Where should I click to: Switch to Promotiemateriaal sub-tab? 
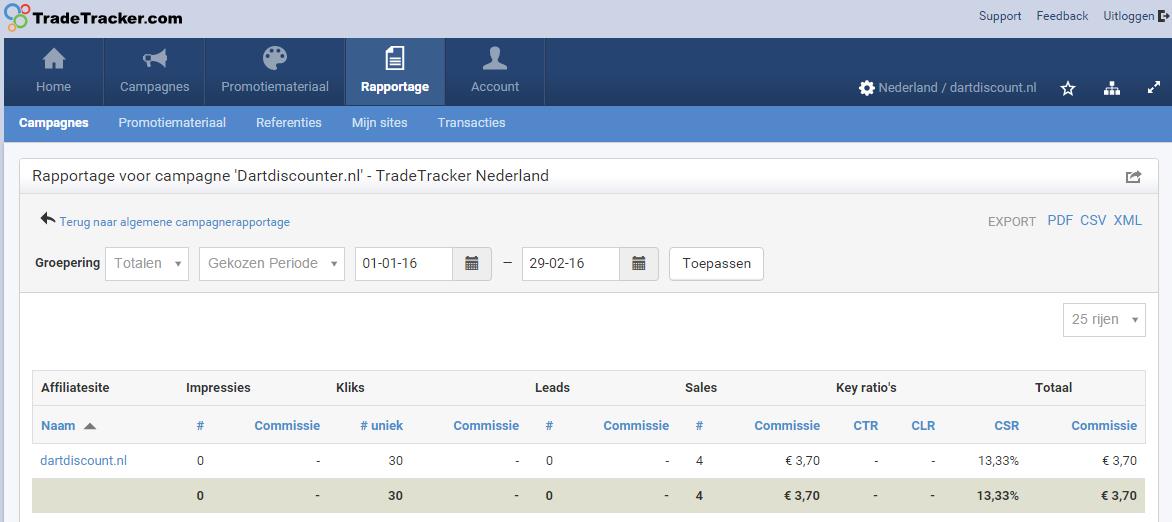coord(172,123)
